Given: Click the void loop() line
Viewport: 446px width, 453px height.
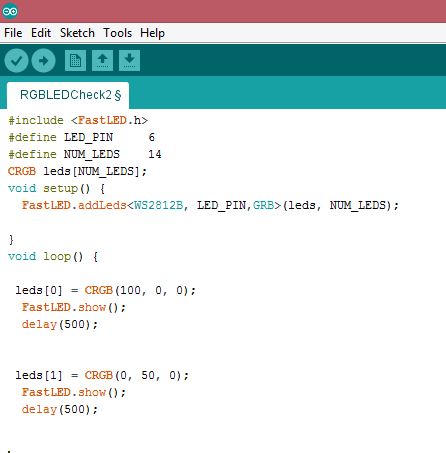Looking at the screenshot, I should pyautogui.click(x=53, y=256).
